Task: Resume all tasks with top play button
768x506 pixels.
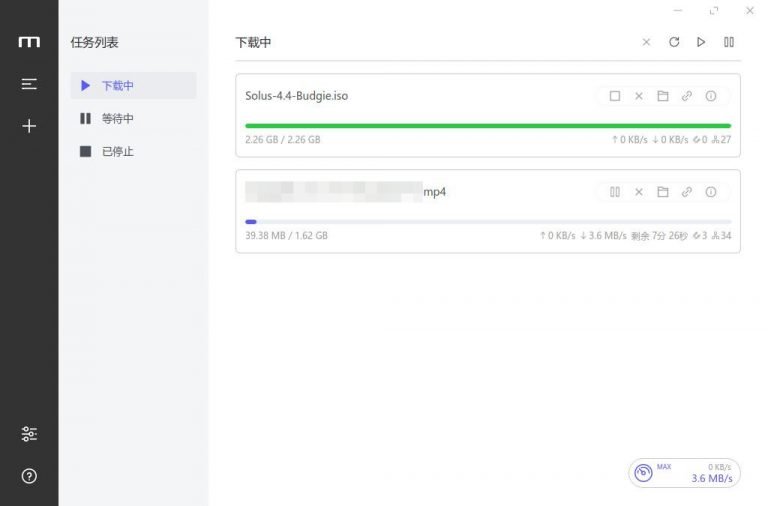Action: 701,42
